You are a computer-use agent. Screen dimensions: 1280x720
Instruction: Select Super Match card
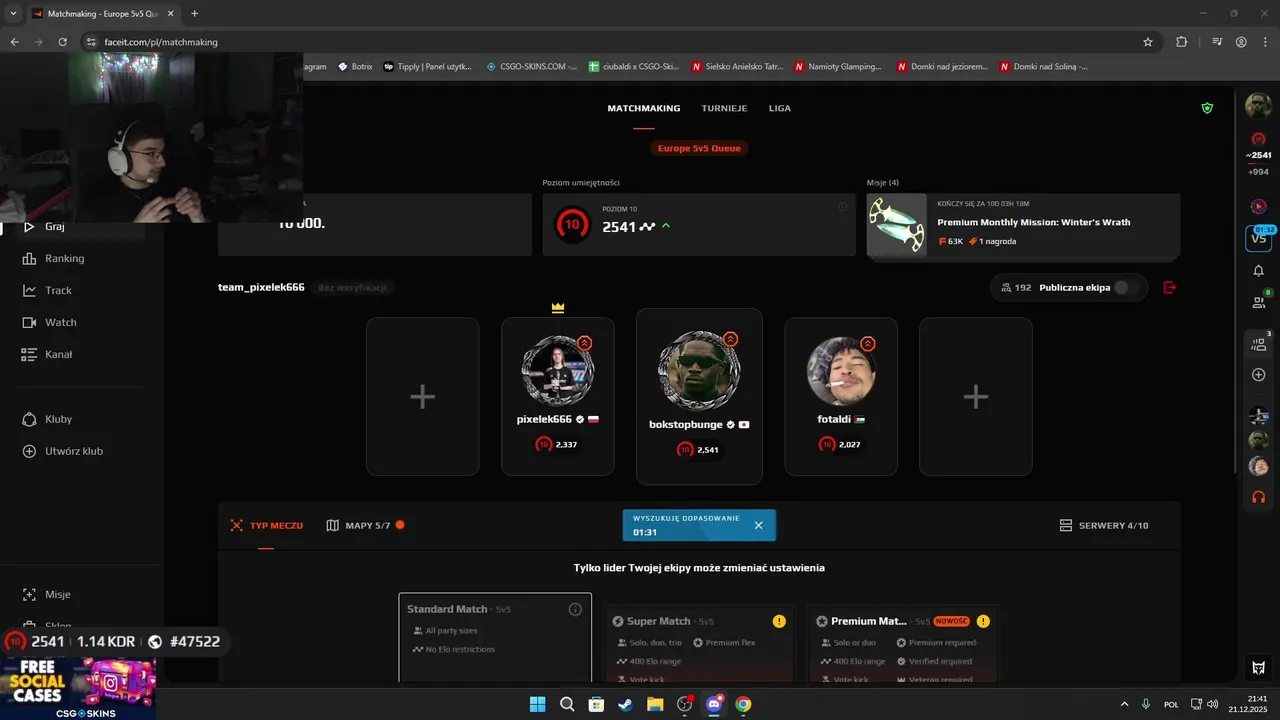[698, 643]
